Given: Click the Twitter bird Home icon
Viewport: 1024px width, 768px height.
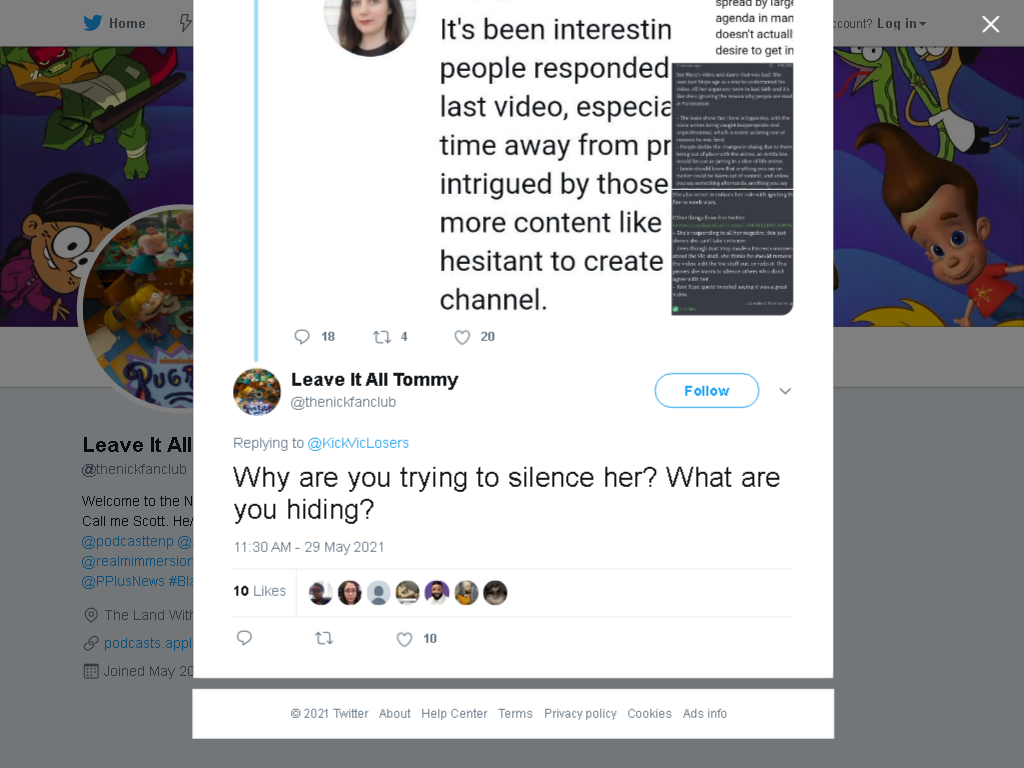Looking at the screenshot, I should [x=92, y=24].
